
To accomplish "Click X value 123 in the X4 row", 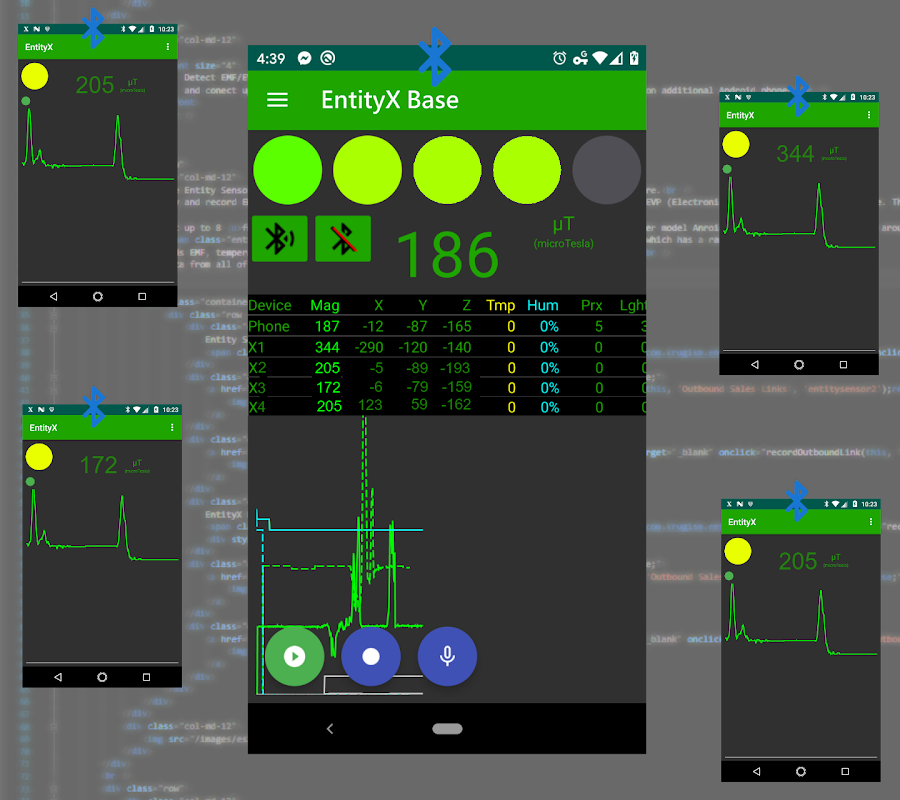I will point(370,405).
